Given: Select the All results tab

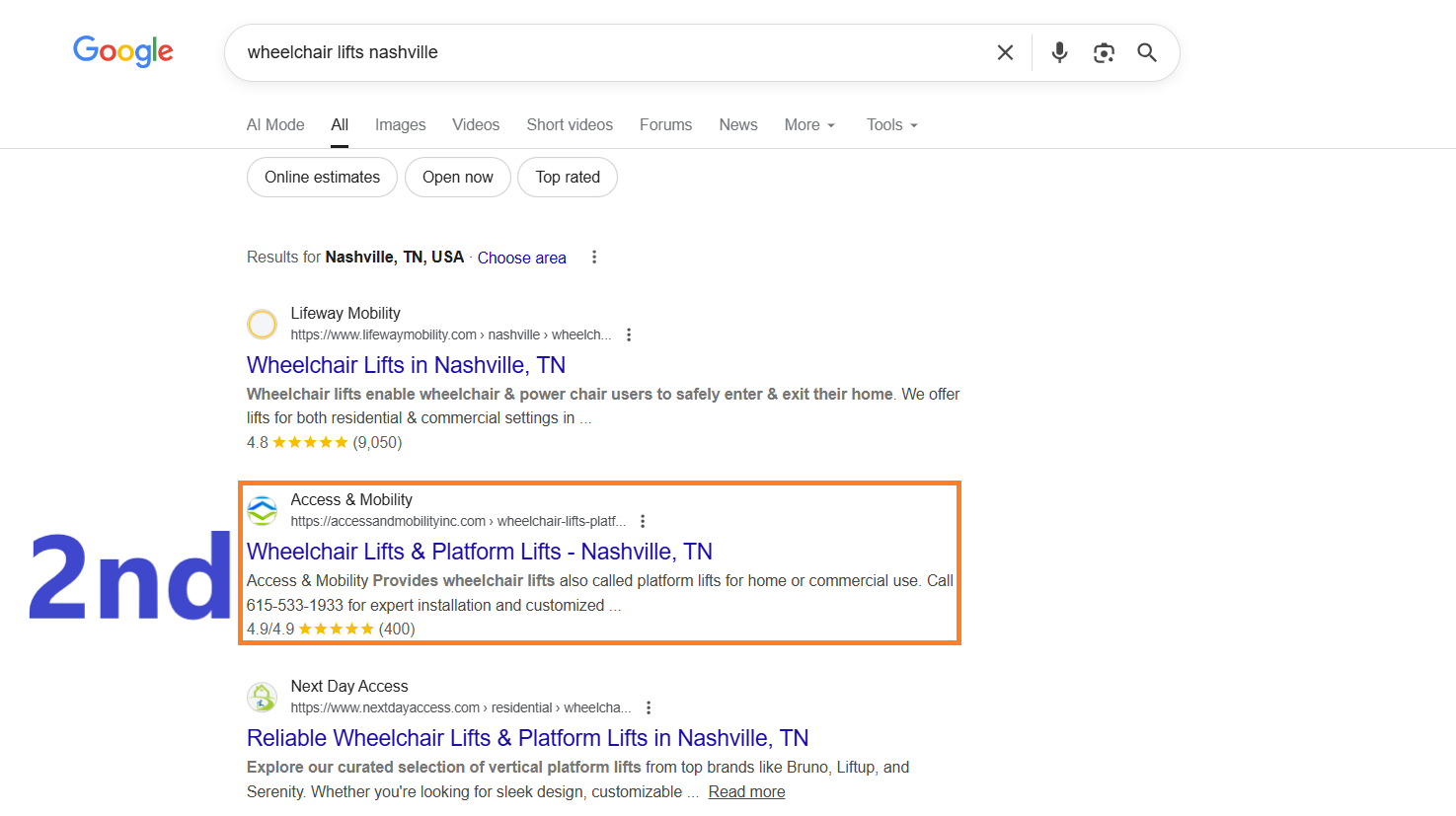Looking at the screenshot, I should coord(340,124).
